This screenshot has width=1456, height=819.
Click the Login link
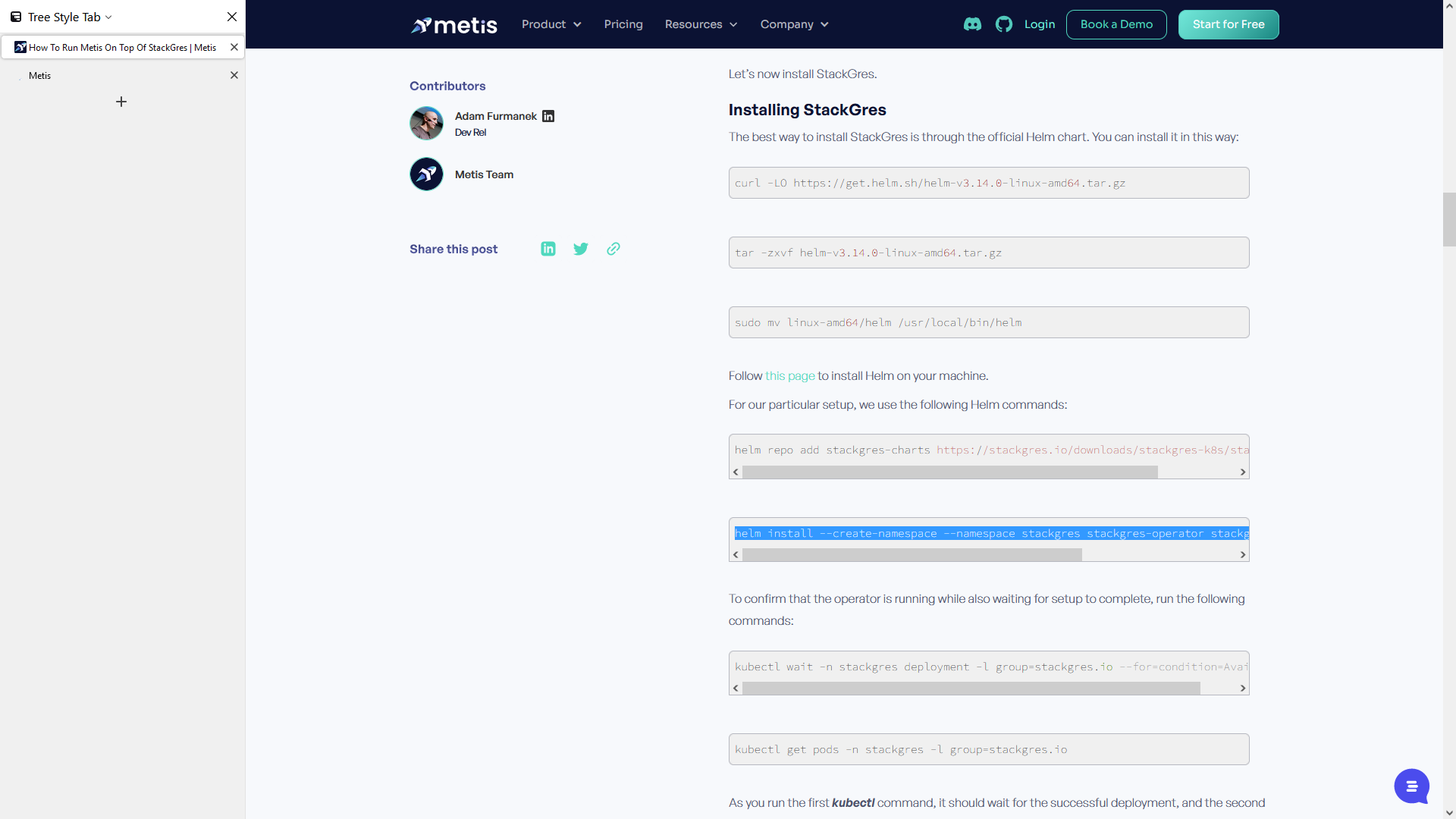tap(1040, 24)
